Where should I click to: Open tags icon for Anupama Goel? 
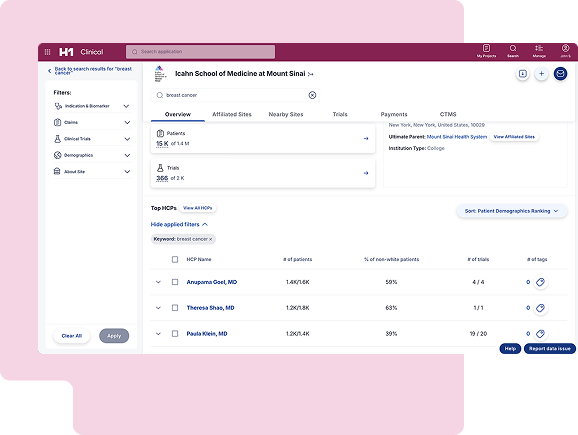tap(540, 282)
